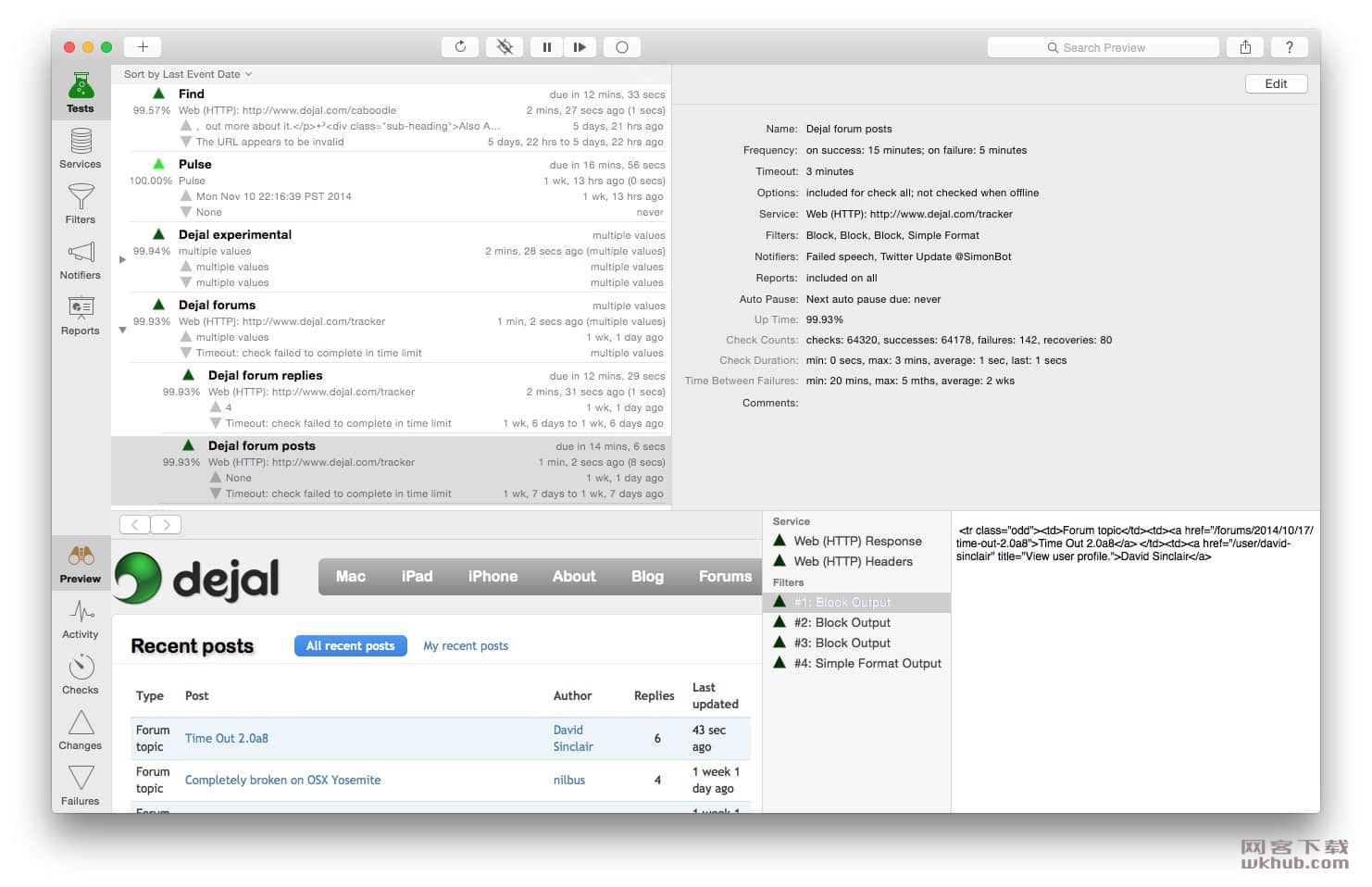The height and width of the screenshot is (887, 1372).
Task: Select the Pulse test row
Action: coord(391,187)
